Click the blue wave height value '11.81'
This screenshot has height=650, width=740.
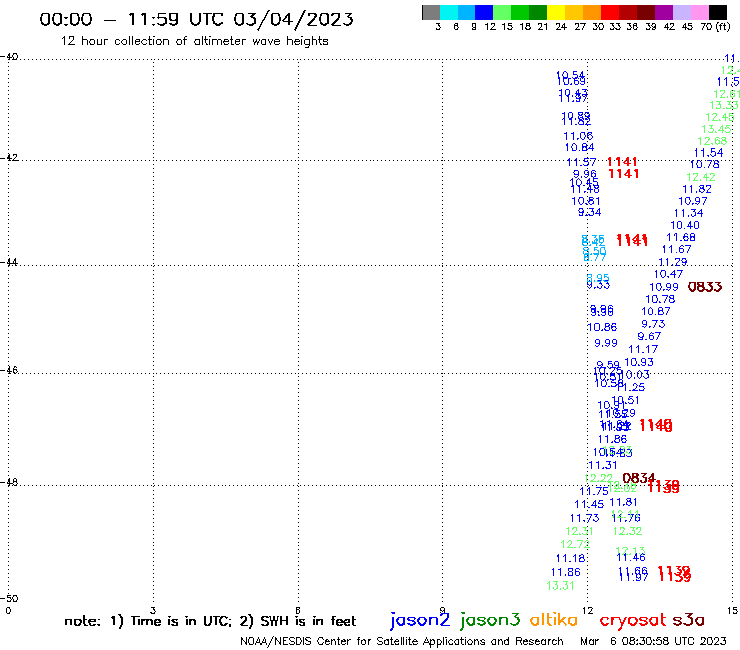(x=623, y=502)
